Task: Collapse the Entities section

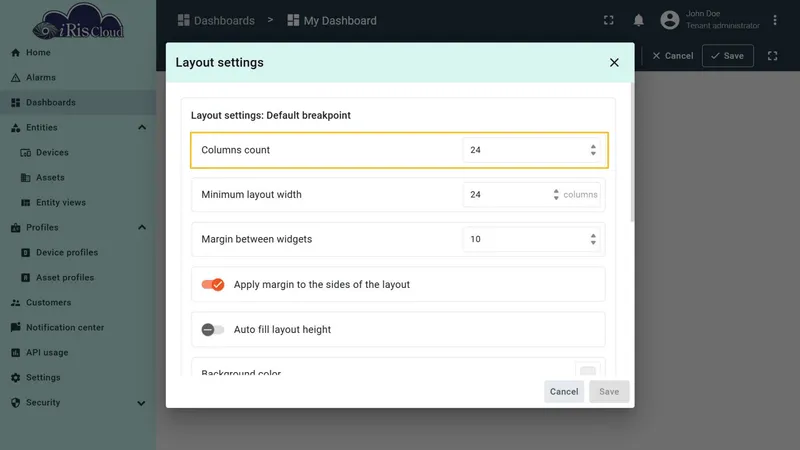Action: 142,128
